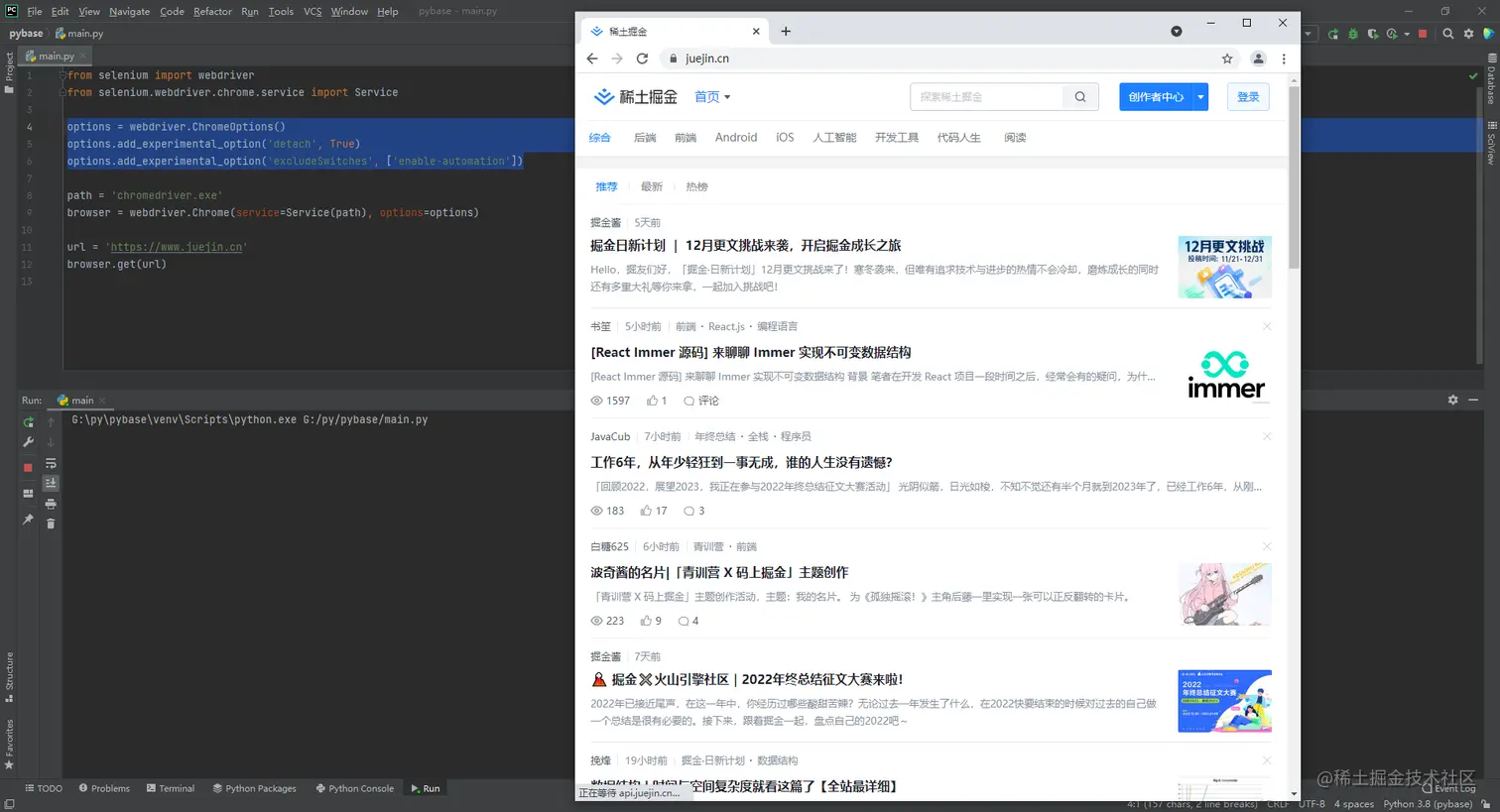Open the Refactor menu
1500x812 pixels.
pyautogui.click(x=212, y=12)
